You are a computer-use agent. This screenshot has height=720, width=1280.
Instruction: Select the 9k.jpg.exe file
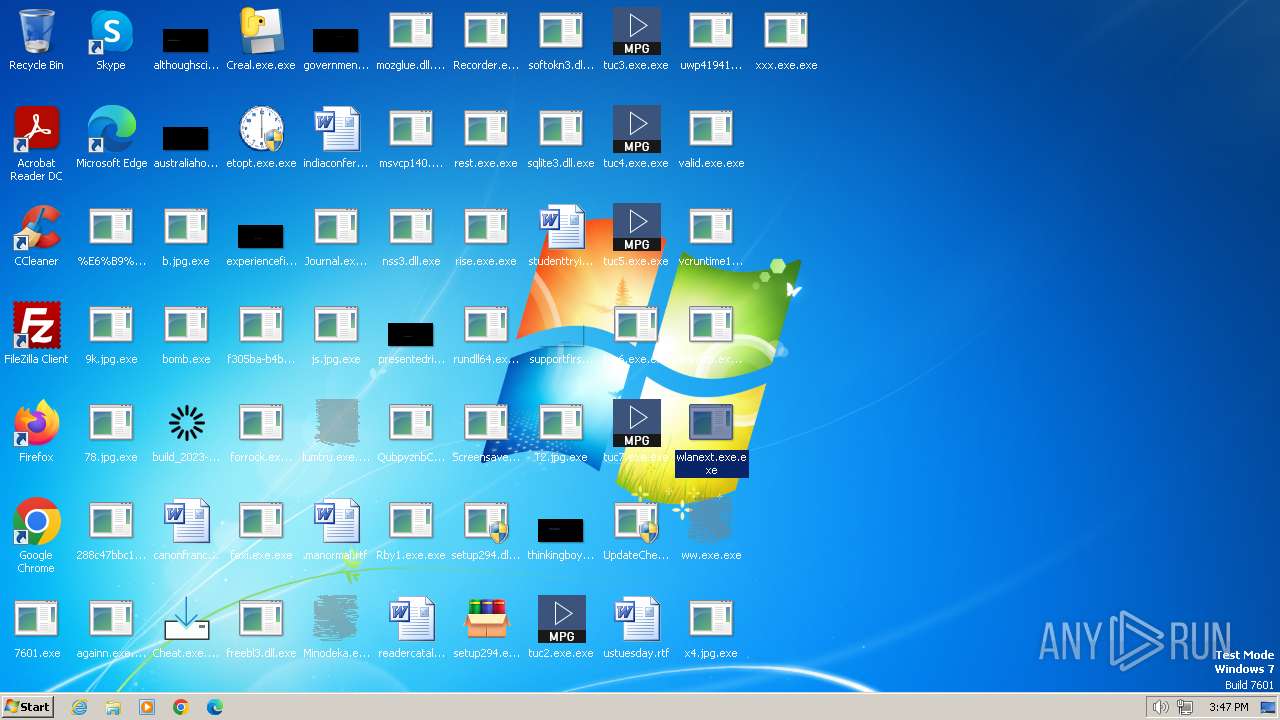(x=111, y=326)
